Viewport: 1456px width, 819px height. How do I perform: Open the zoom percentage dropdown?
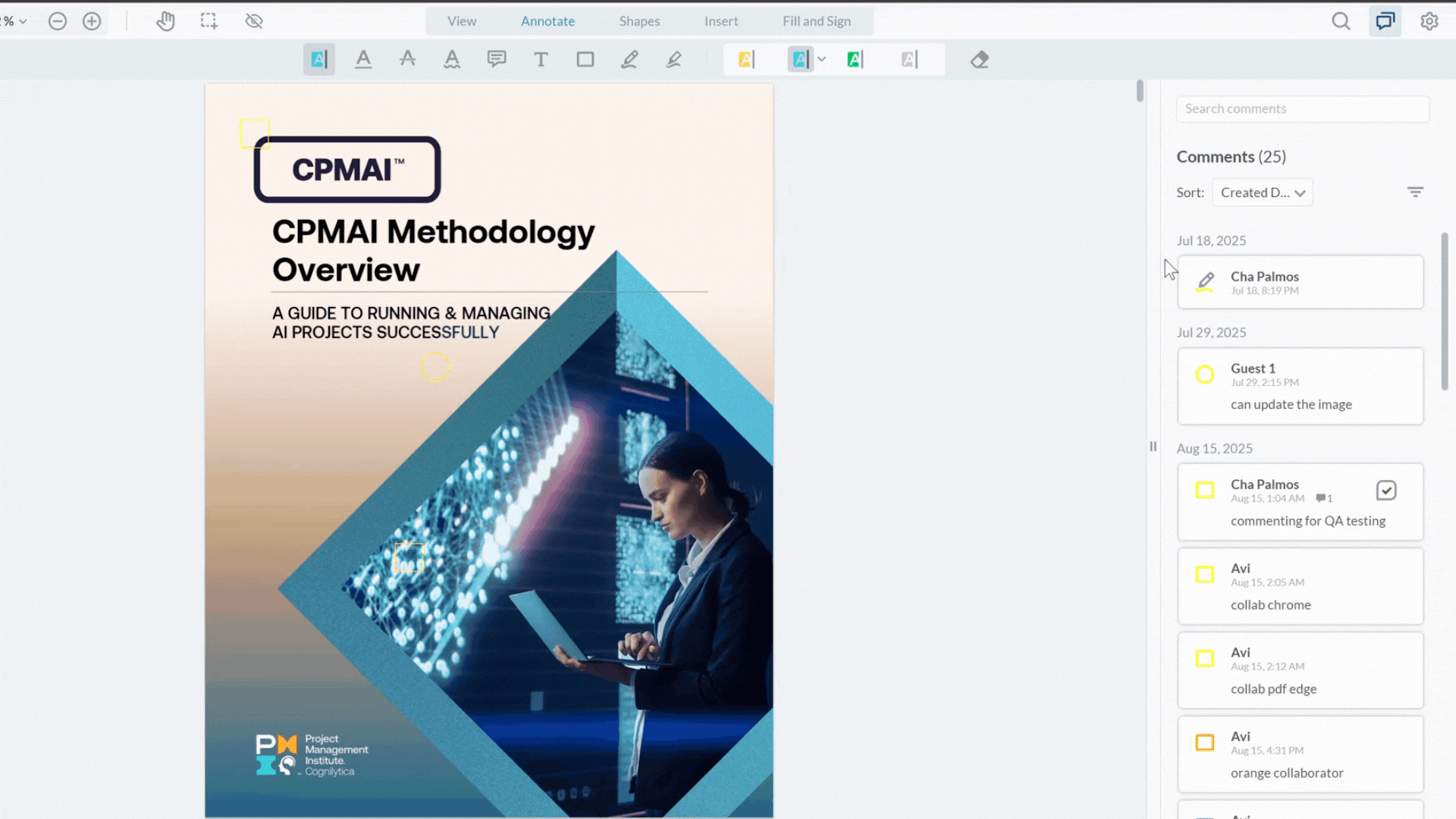pyautogui.click(x=15, y=21)
